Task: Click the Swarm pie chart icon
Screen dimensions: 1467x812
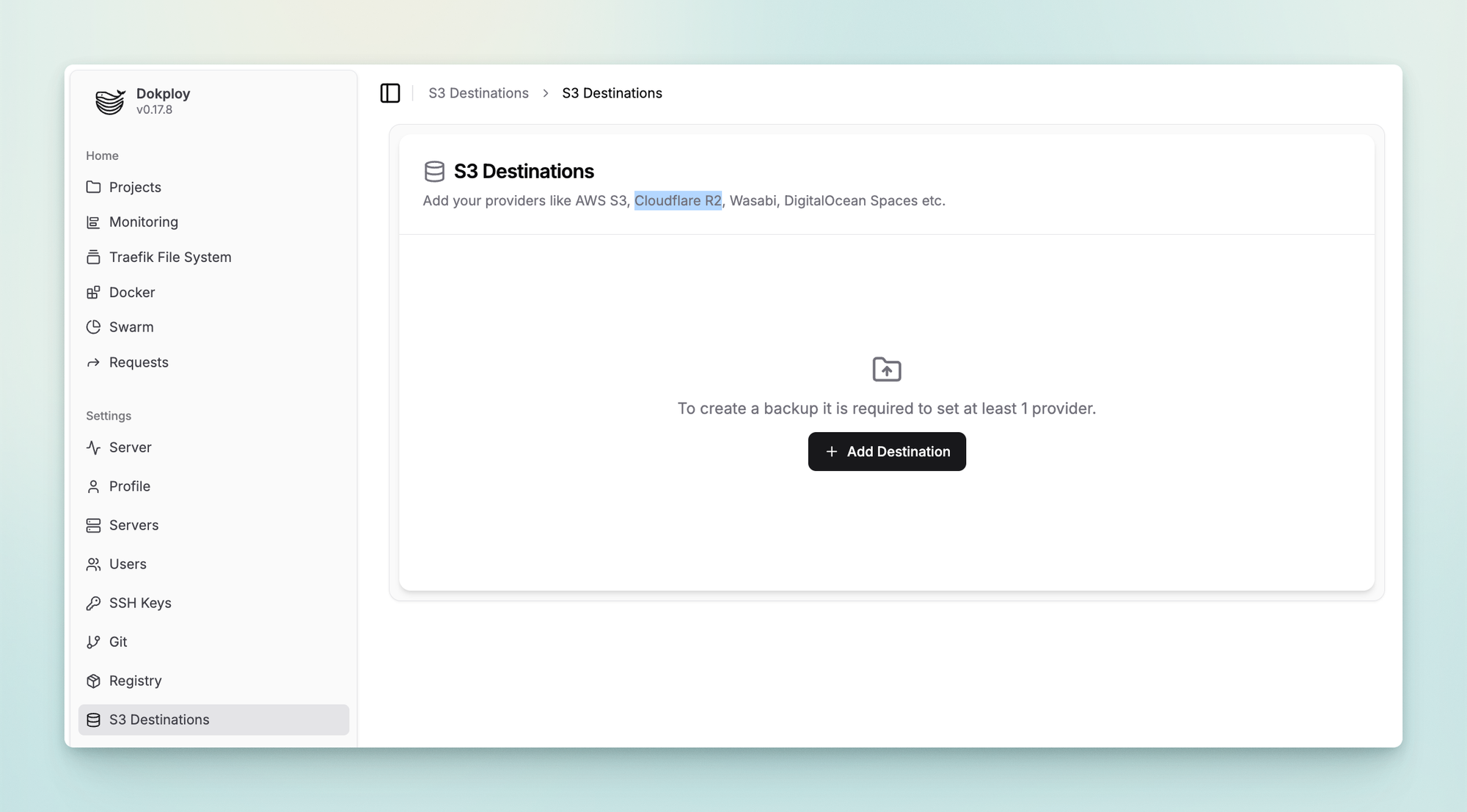Action: pos(93,327)
